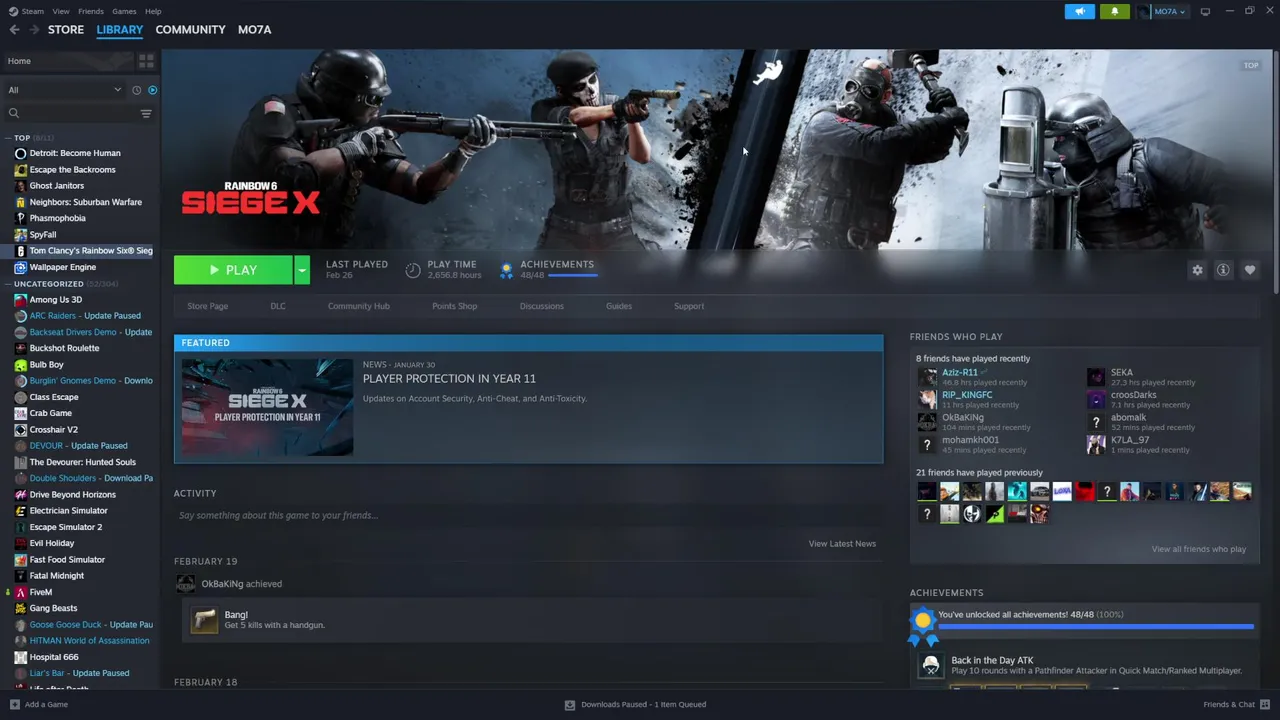Open the DLC link
Viewport: 1280px width, 720px height.
click(x=278, y=306)
